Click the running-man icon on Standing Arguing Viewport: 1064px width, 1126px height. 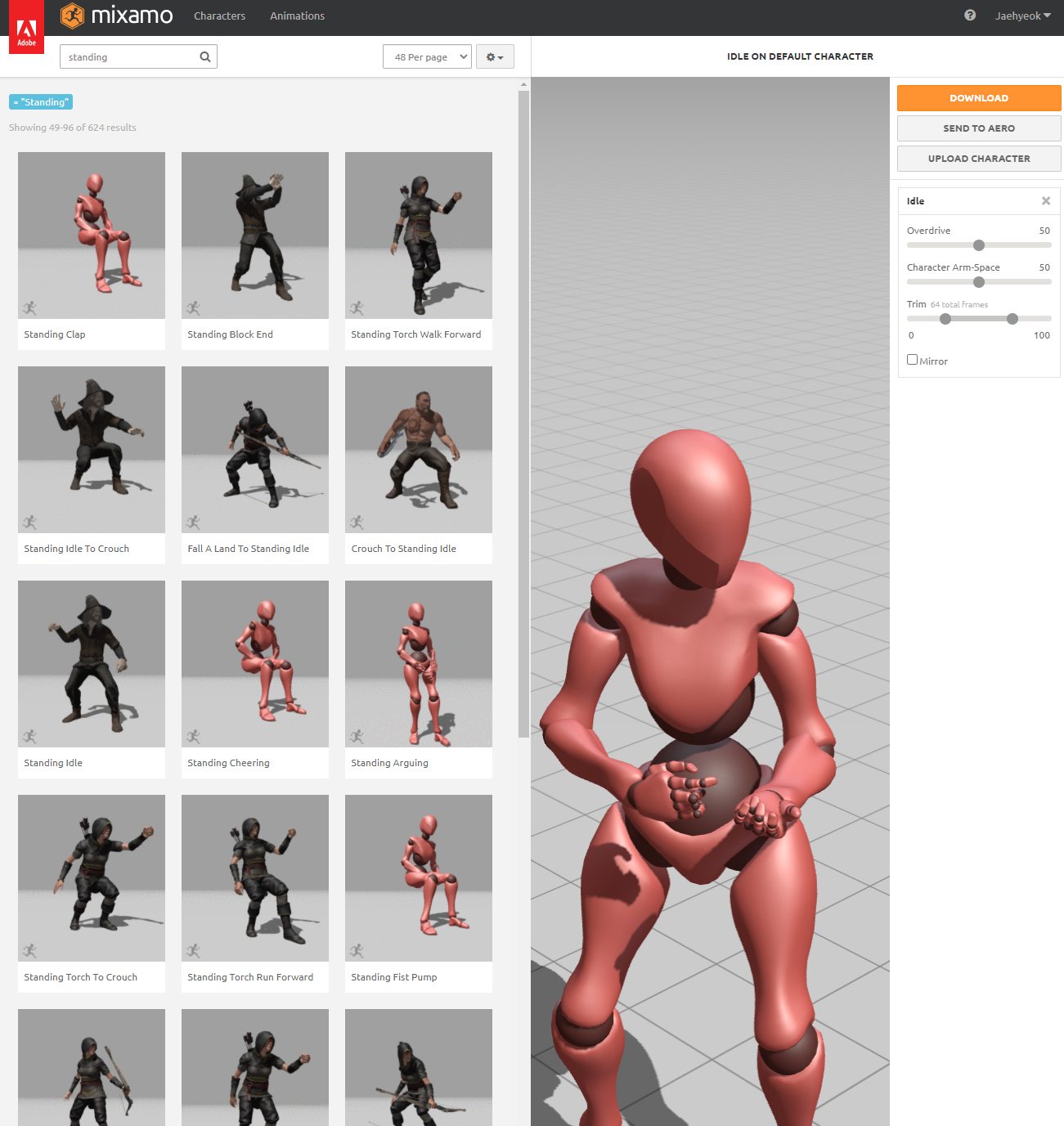pos(357,737)
